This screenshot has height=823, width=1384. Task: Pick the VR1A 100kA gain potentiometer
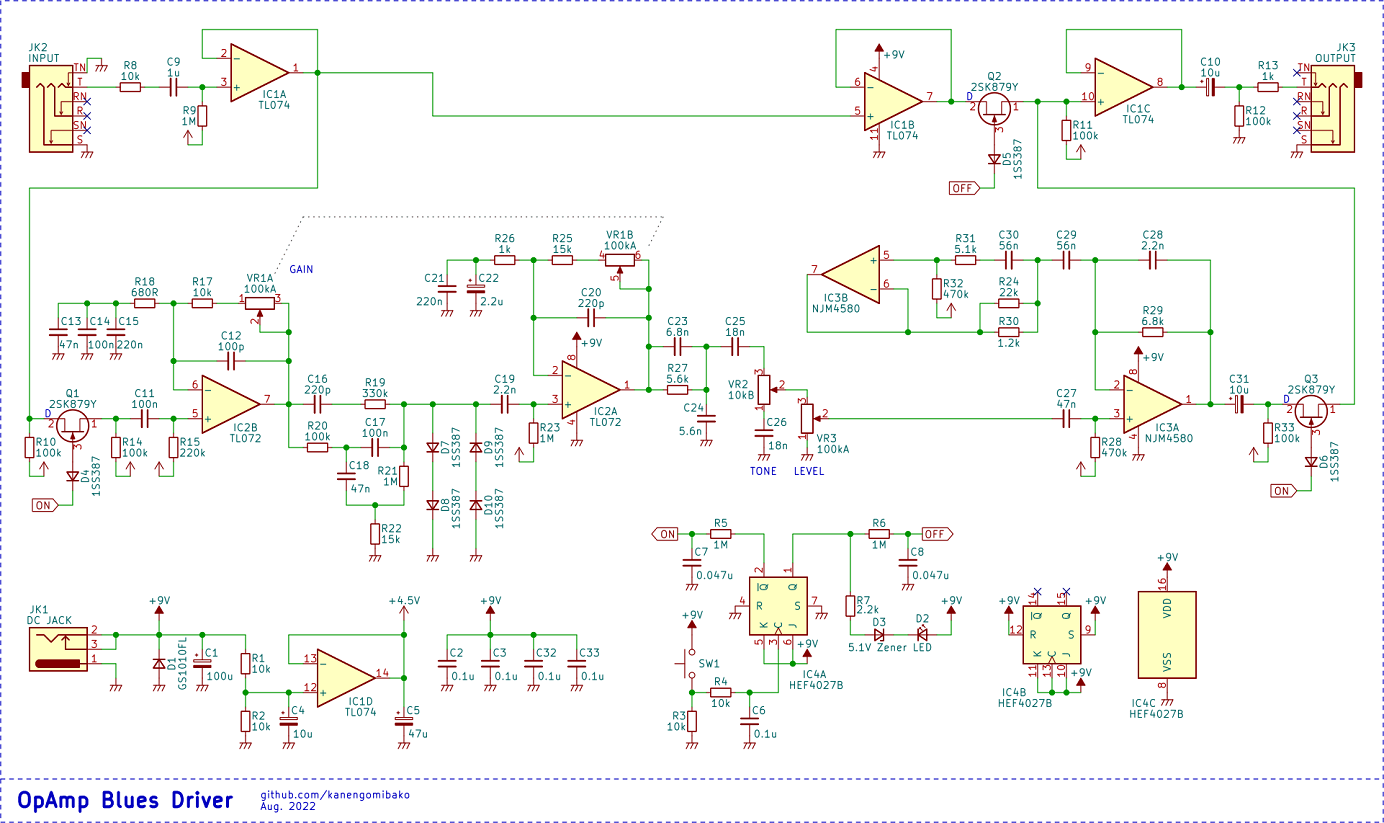click(260, 302)
